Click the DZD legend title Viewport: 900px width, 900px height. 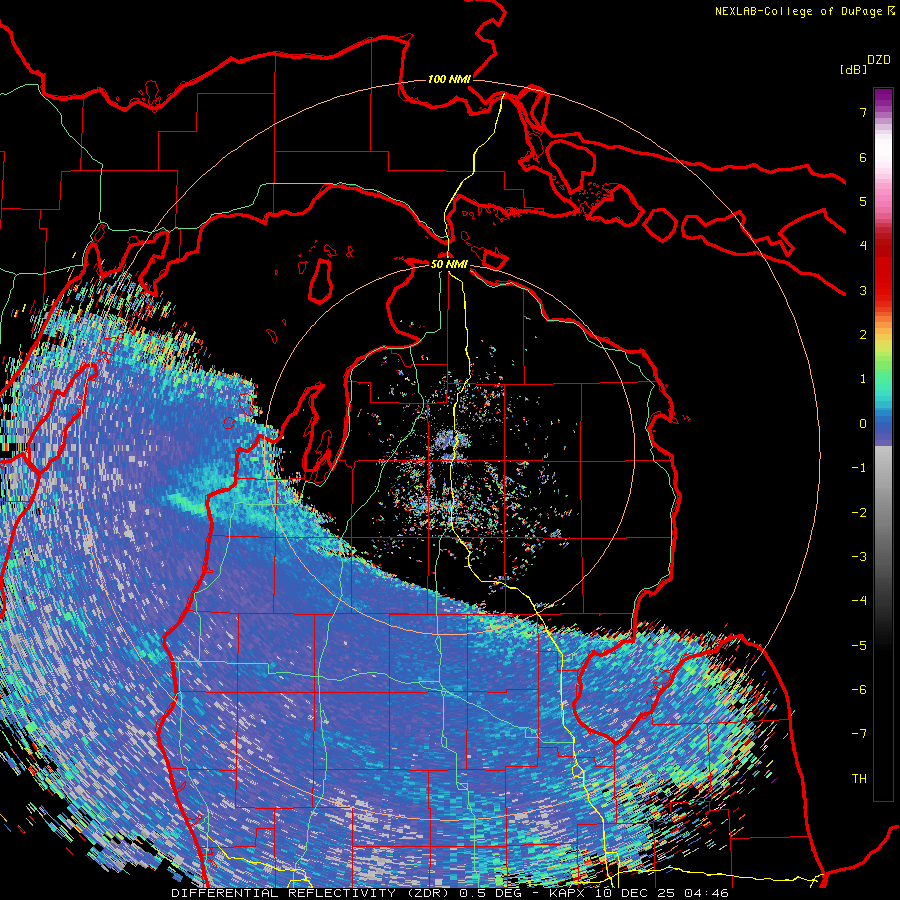879,60
